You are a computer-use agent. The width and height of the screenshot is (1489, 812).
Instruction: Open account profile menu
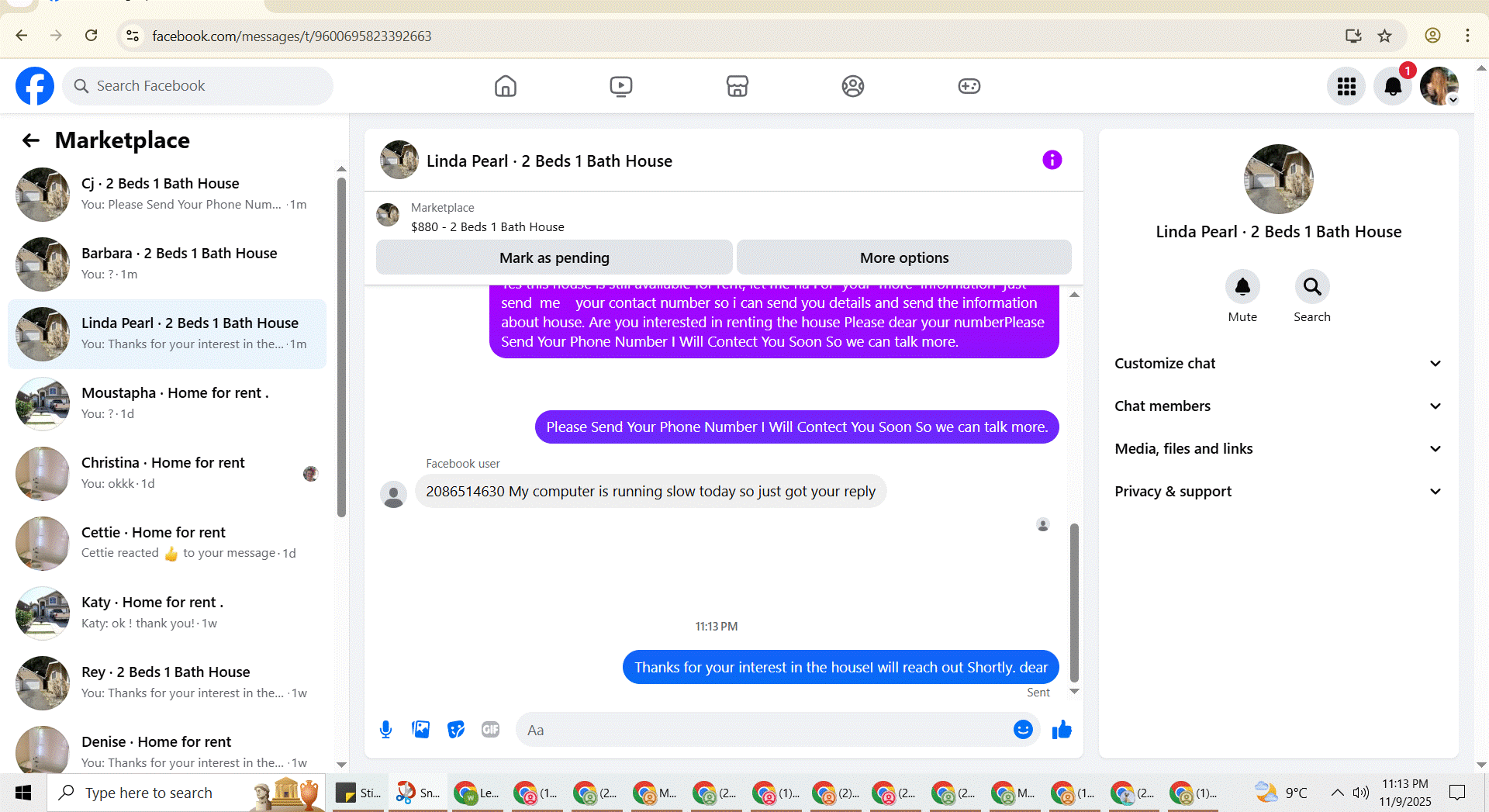coord(1439,86)
